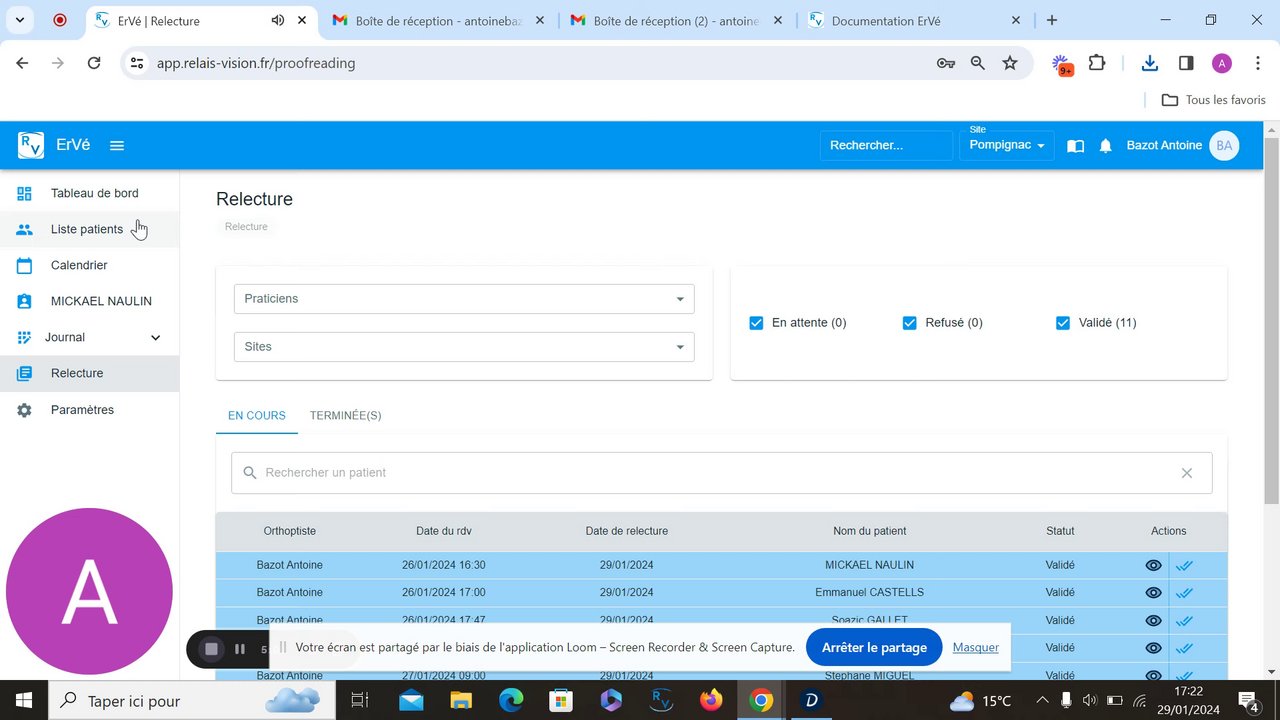Open the documentation book icon in header
The image size is (1280, 720).
1075,146
